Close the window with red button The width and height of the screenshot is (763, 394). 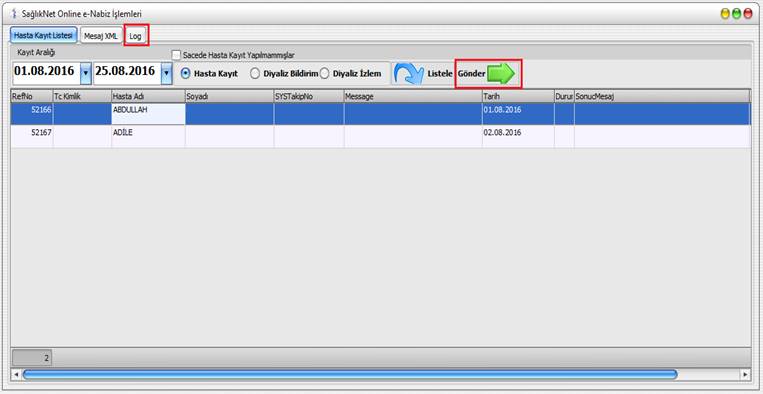click(x=747, y=15)
